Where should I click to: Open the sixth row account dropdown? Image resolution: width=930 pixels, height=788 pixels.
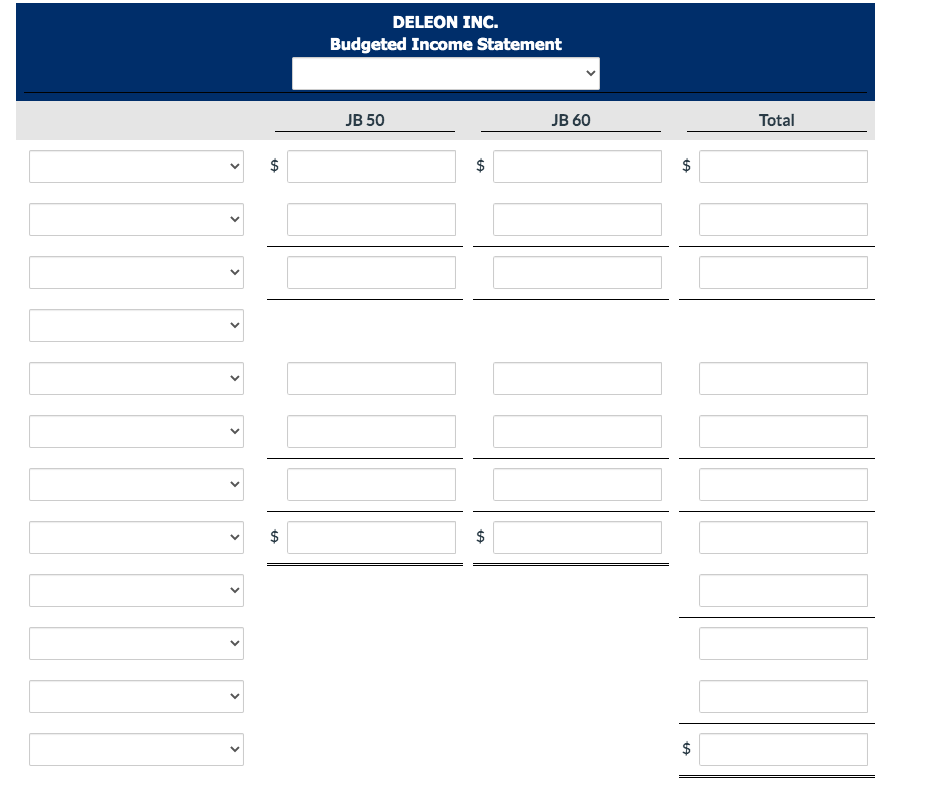tap(136, 431)
